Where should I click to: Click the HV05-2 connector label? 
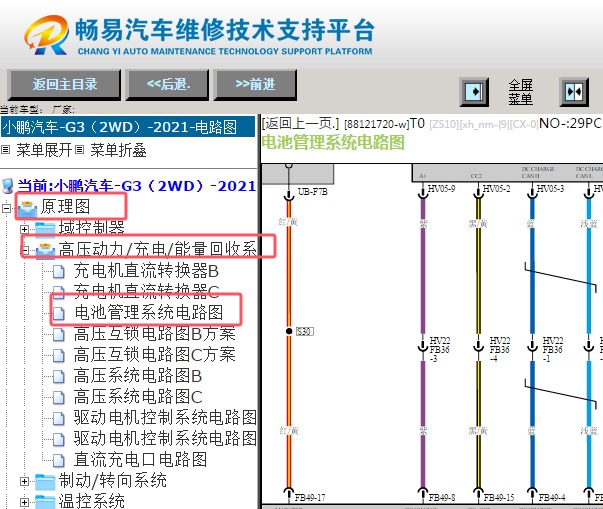pyautogui.click(x=496, y=188)
